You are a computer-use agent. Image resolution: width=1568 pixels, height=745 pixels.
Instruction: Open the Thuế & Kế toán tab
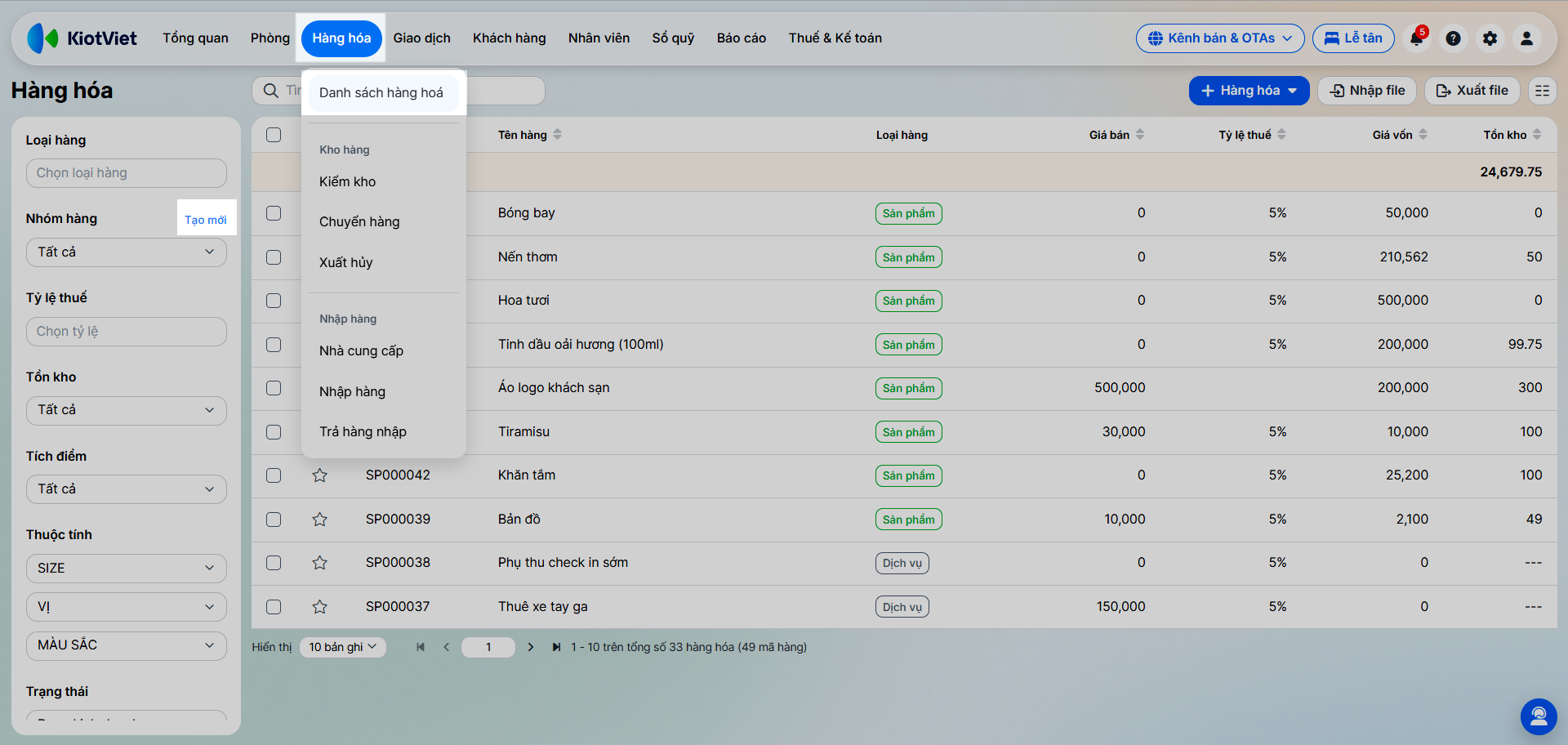pyautogui.click(x=835, y=38)
